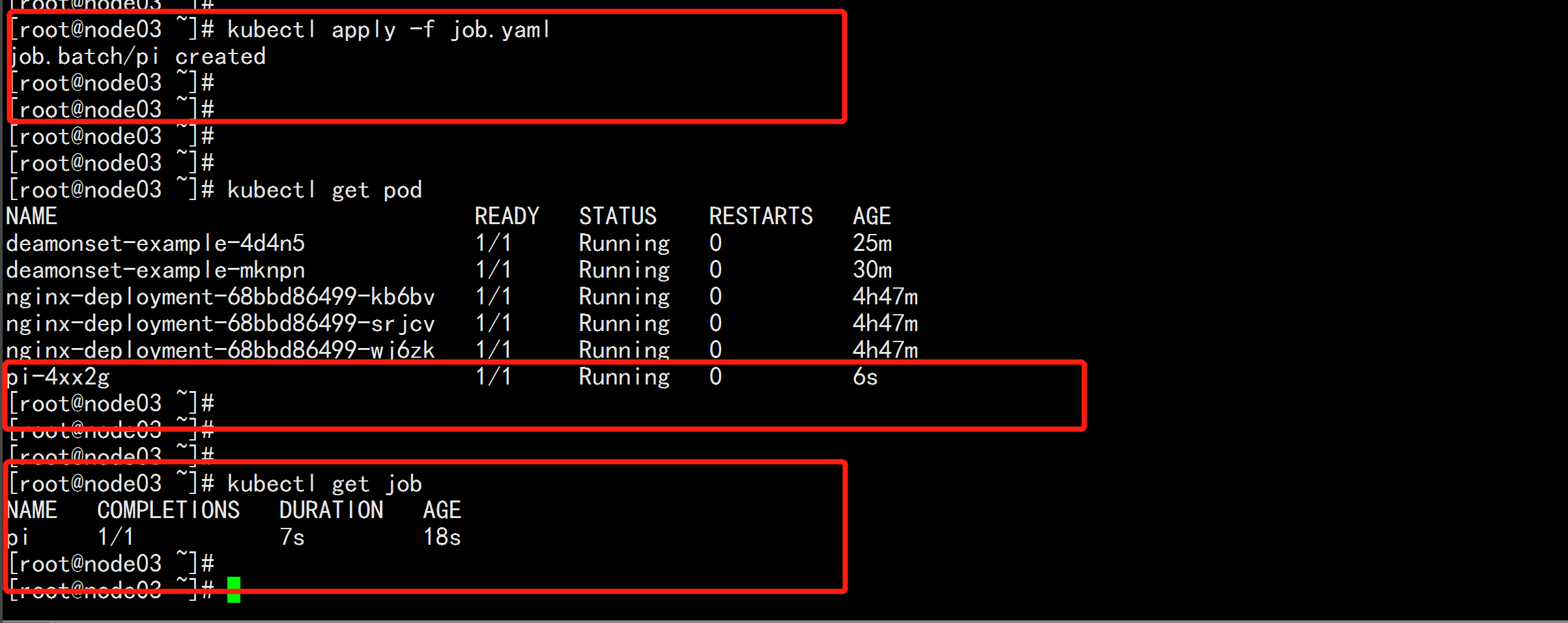Click 1/1 ready value of deamonset-example-mknpn
The width and height of the screenshot is (1568, 623).
[x=493, y=270]
